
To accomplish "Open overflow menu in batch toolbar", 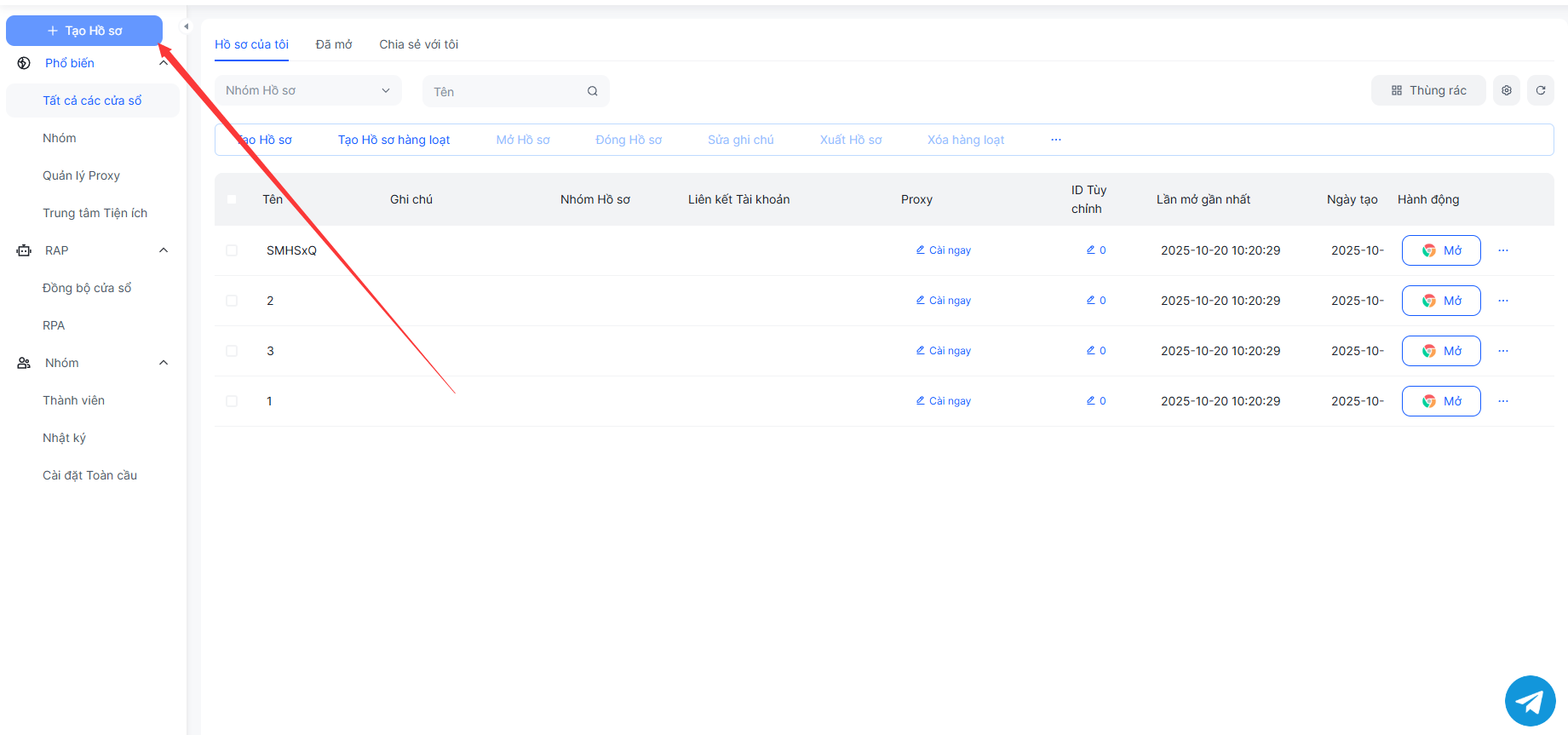I will point(1055,140).
